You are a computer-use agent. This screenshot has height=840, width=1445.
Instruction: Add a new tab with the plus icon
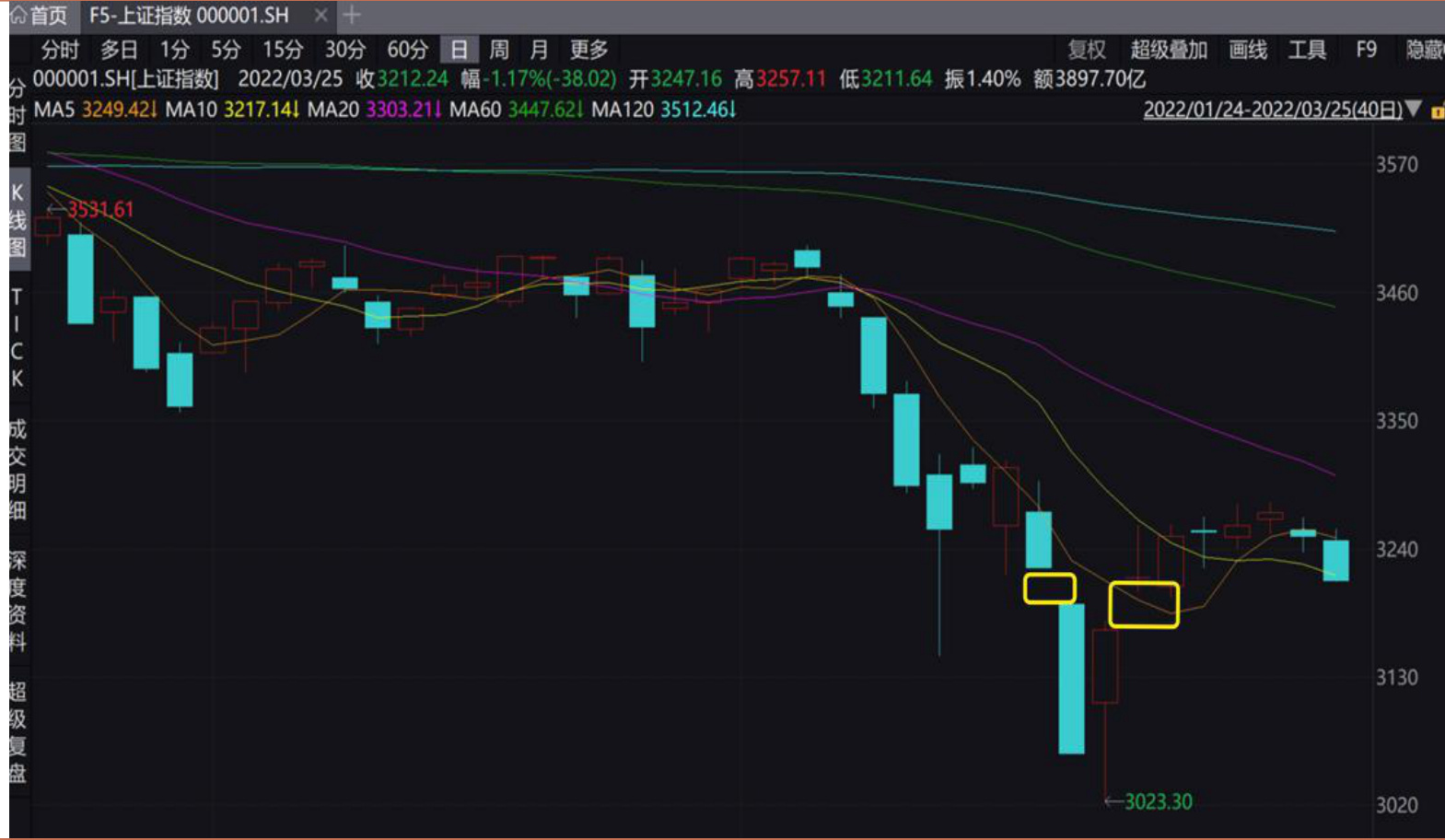(351, 16)
